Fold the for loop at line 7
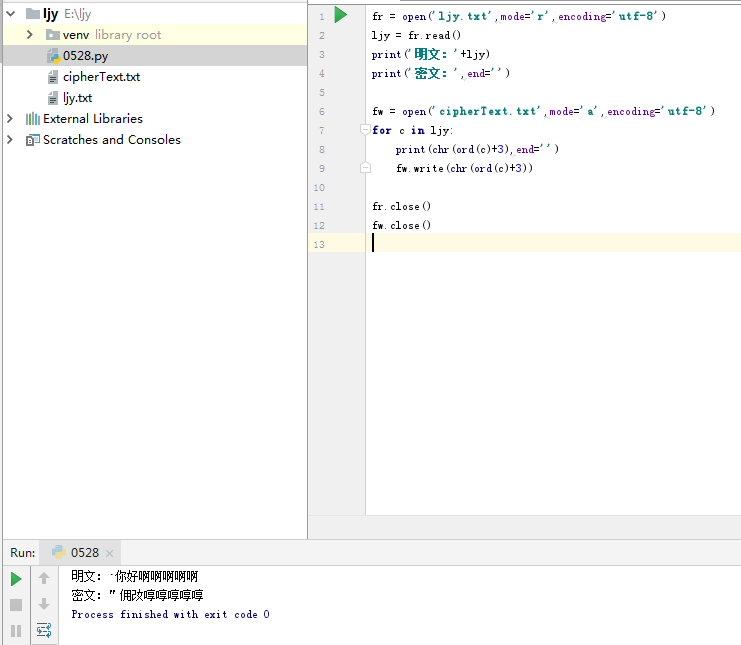741x645 pixels. [x=365, y=130]
